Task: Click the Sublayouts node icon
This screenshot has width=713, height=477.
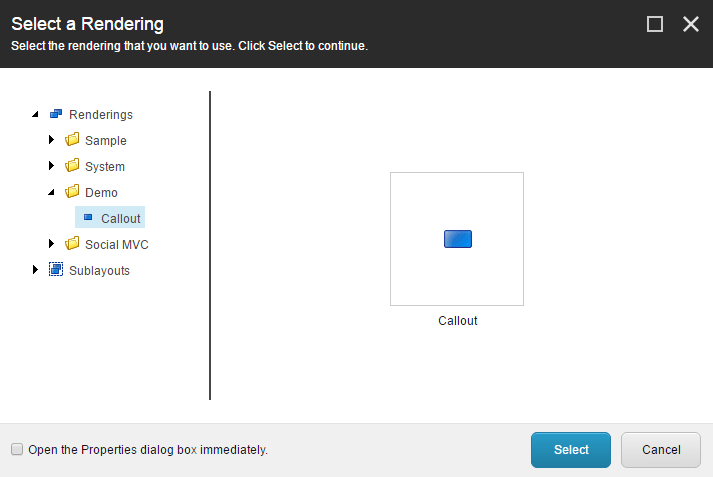Action: tap(56, 270)
